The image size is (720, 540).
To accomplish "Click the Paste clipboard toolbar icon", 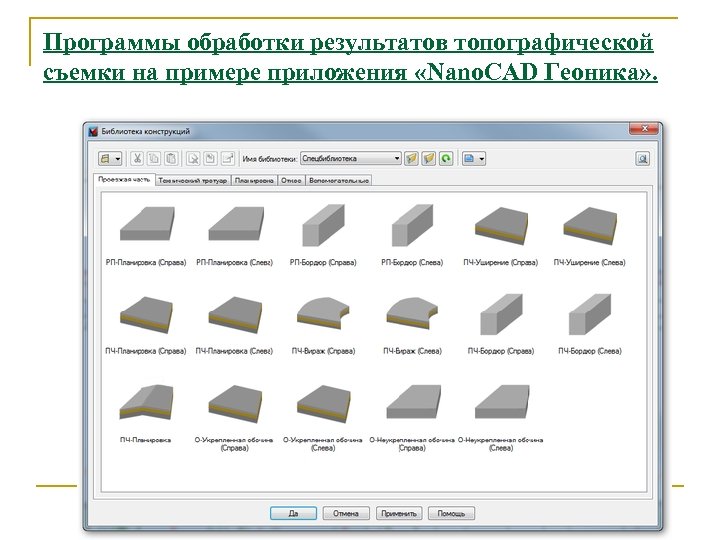I will click(x=171, y=159).
